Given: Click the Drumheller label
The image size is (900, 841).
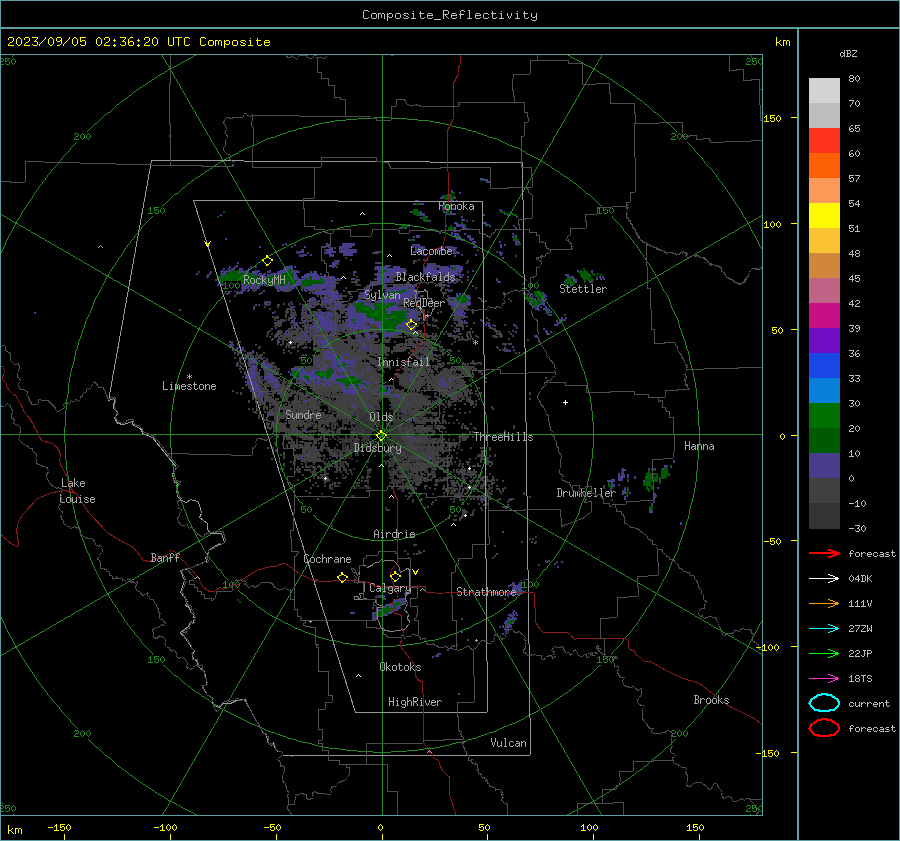Looking at the screenshot, I should pyautogui.click(x=586, y=493).
